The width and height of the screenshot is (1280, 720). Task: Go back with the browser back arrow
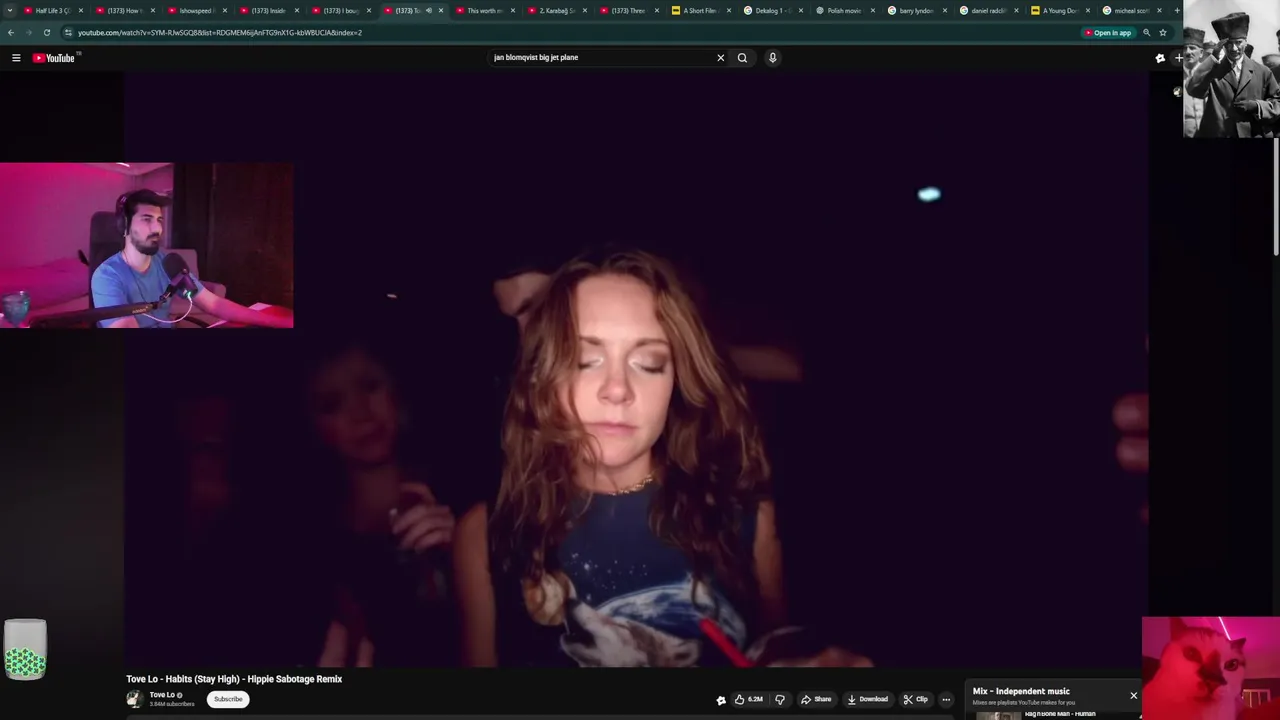tap(11, 32)
